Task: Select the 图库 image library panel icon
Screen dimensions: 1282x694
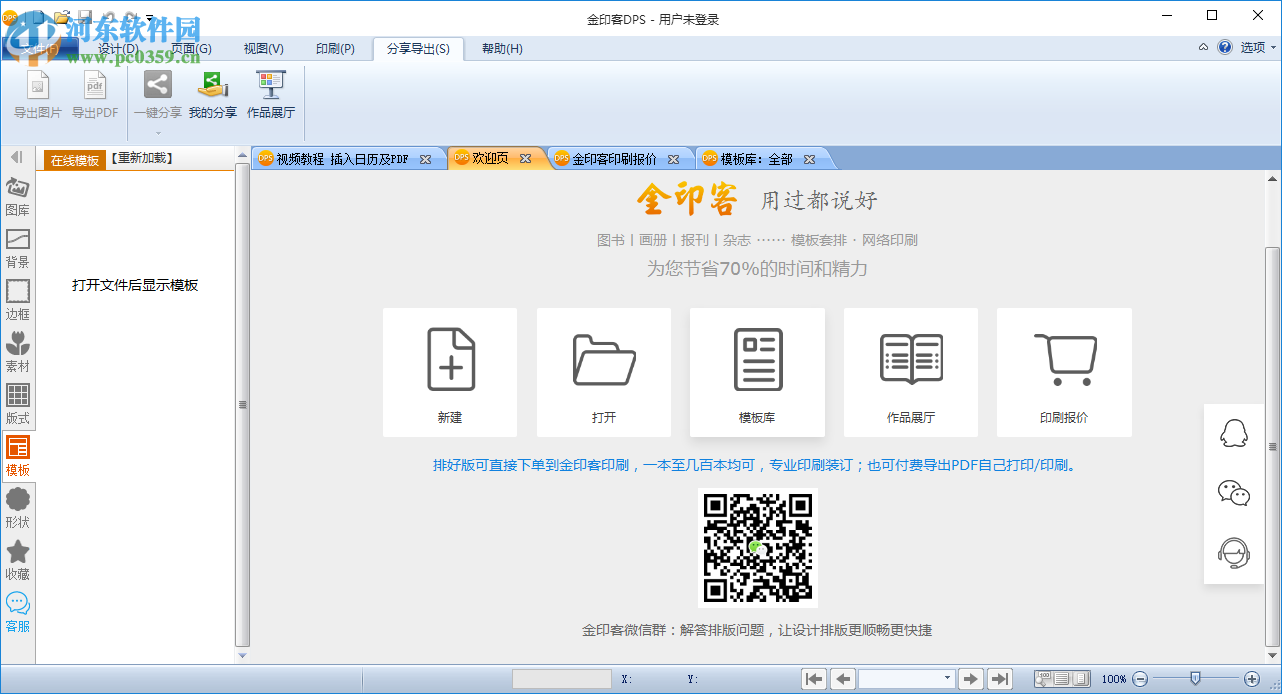Action: (x=16, y=196)
